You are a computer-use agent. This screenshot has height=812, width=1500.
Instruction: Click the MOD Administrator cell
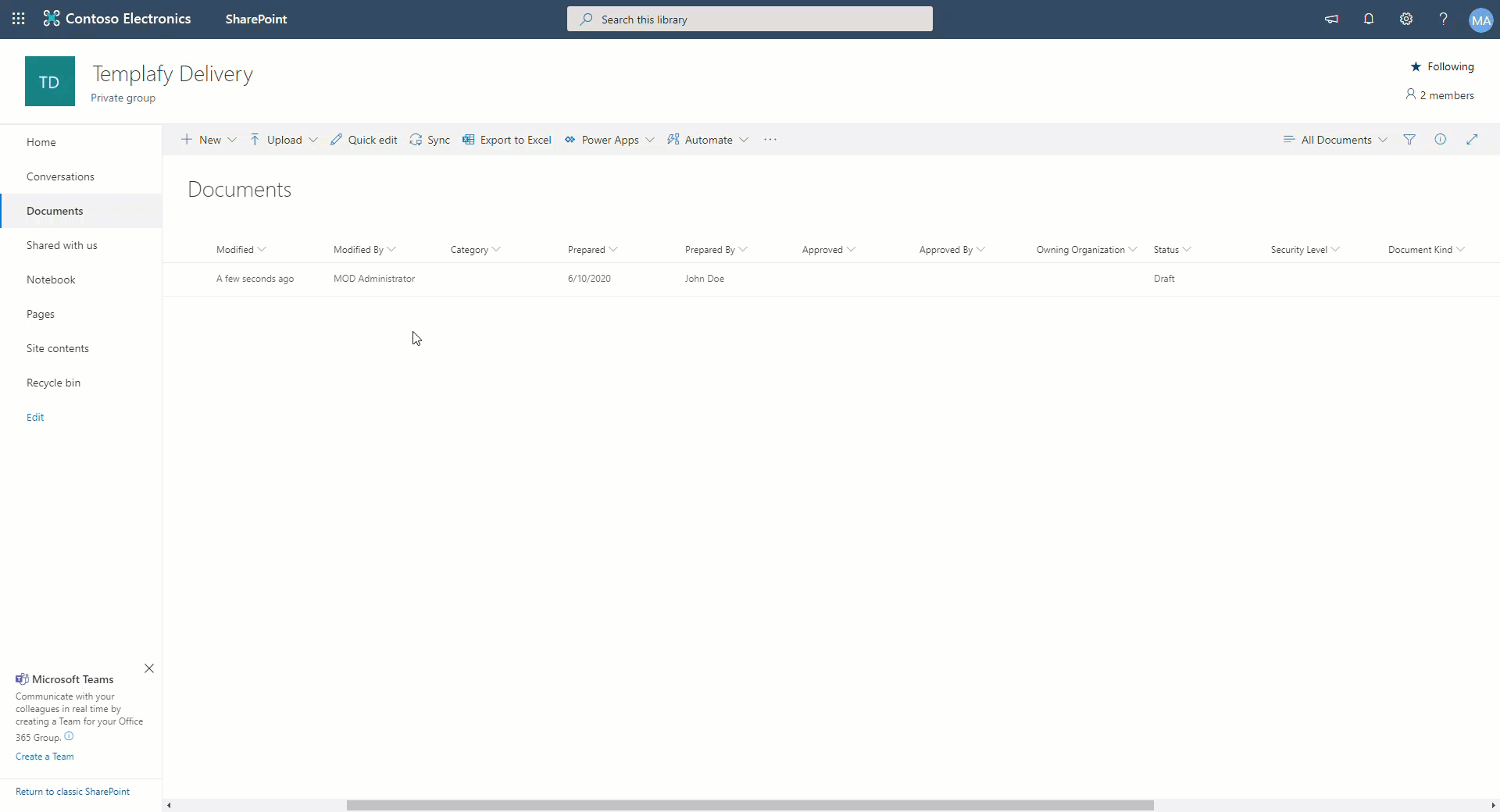tap(374, 279)
